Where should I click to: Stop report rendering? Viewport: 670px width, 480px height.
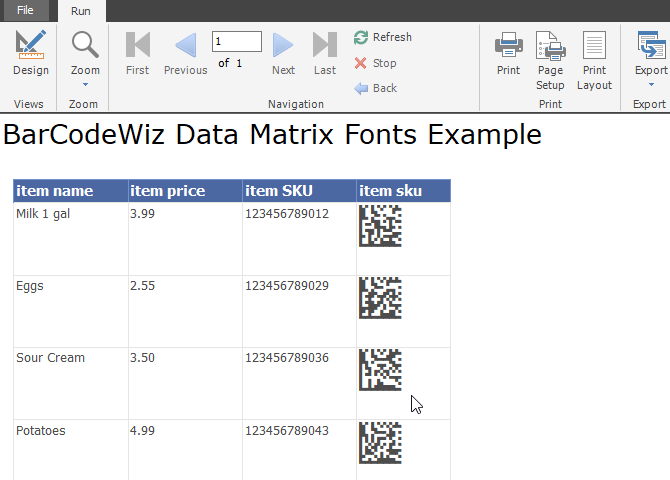[376, 63]
